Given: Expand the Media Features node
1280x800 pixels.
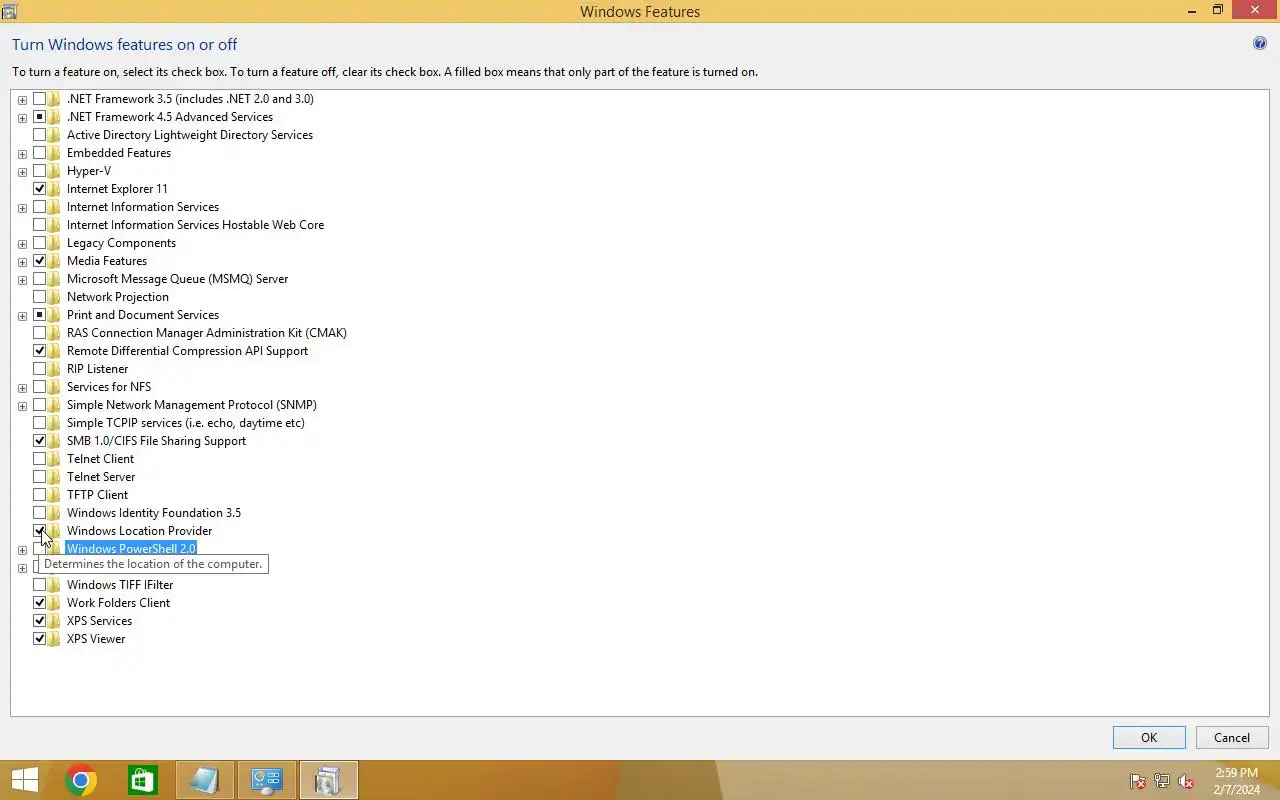Looking at the screenshot, I should (x=22, y=262).
